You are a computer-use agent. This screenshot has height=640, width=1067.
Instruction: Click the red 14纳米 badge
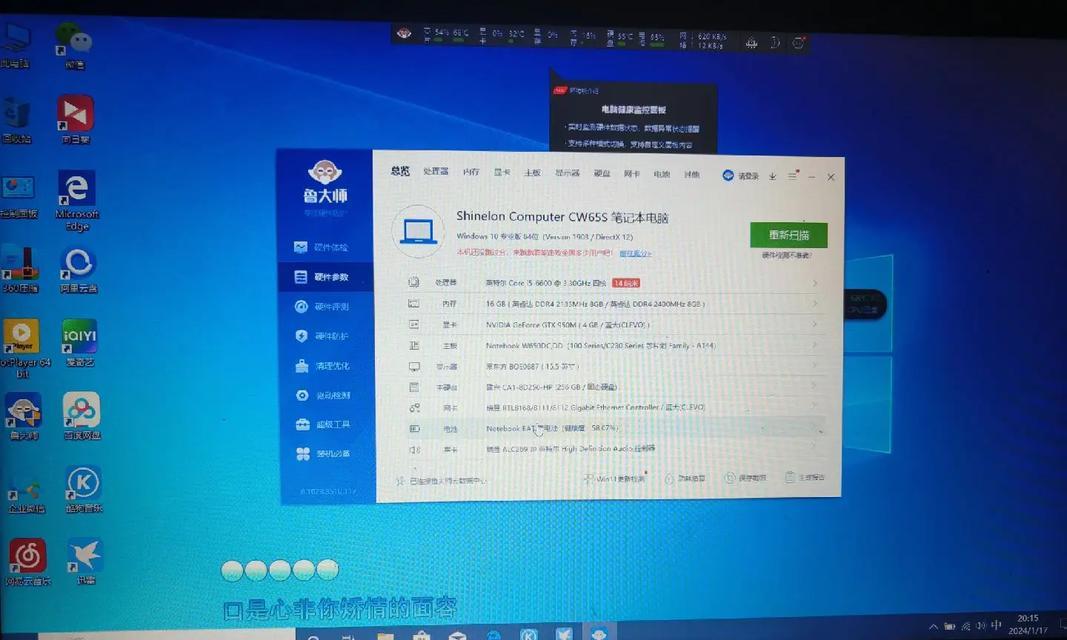click(625, 283)
